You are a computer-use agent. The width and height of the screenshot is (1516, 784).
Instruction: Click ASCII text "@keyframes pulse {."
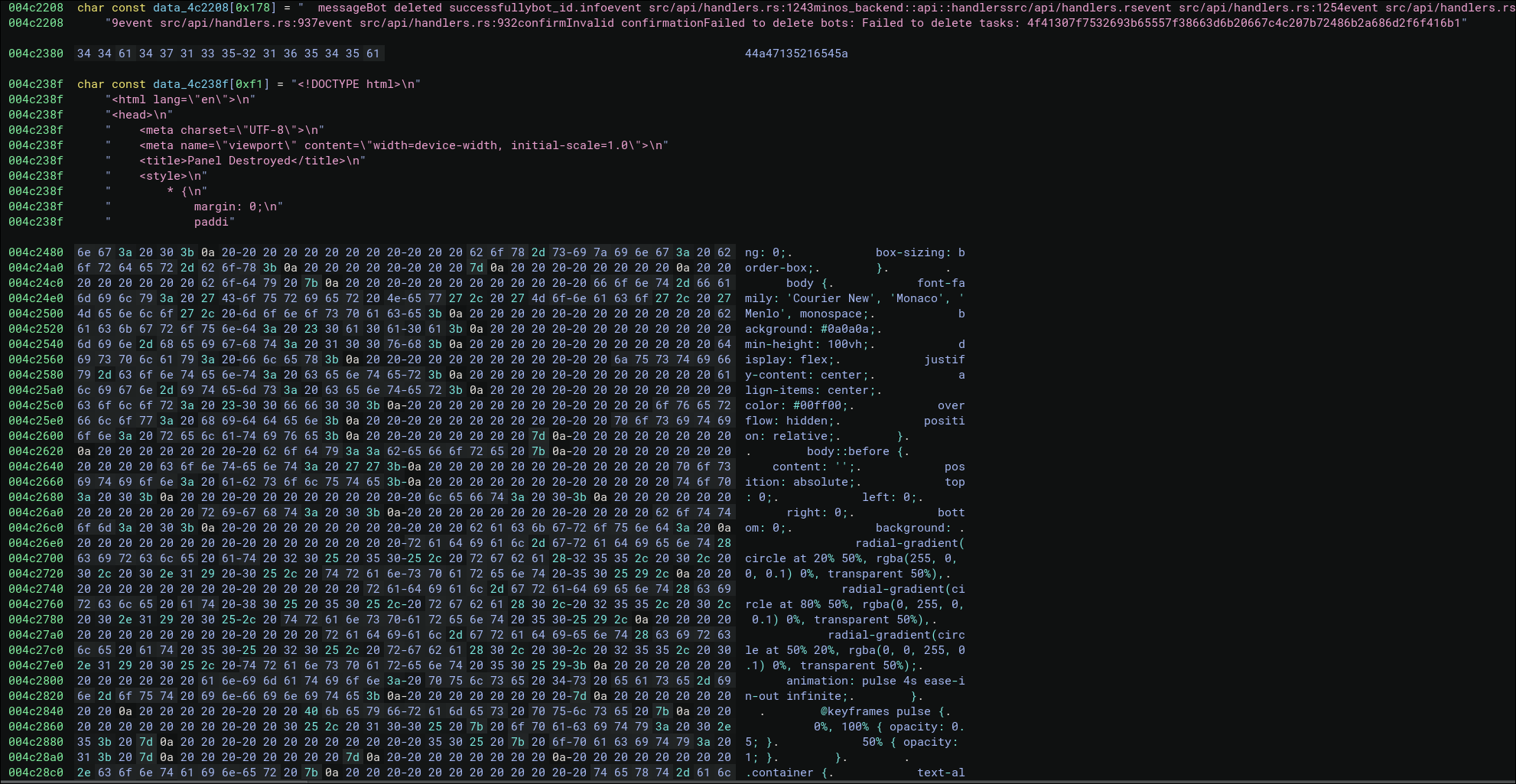[x=886, y=711]
